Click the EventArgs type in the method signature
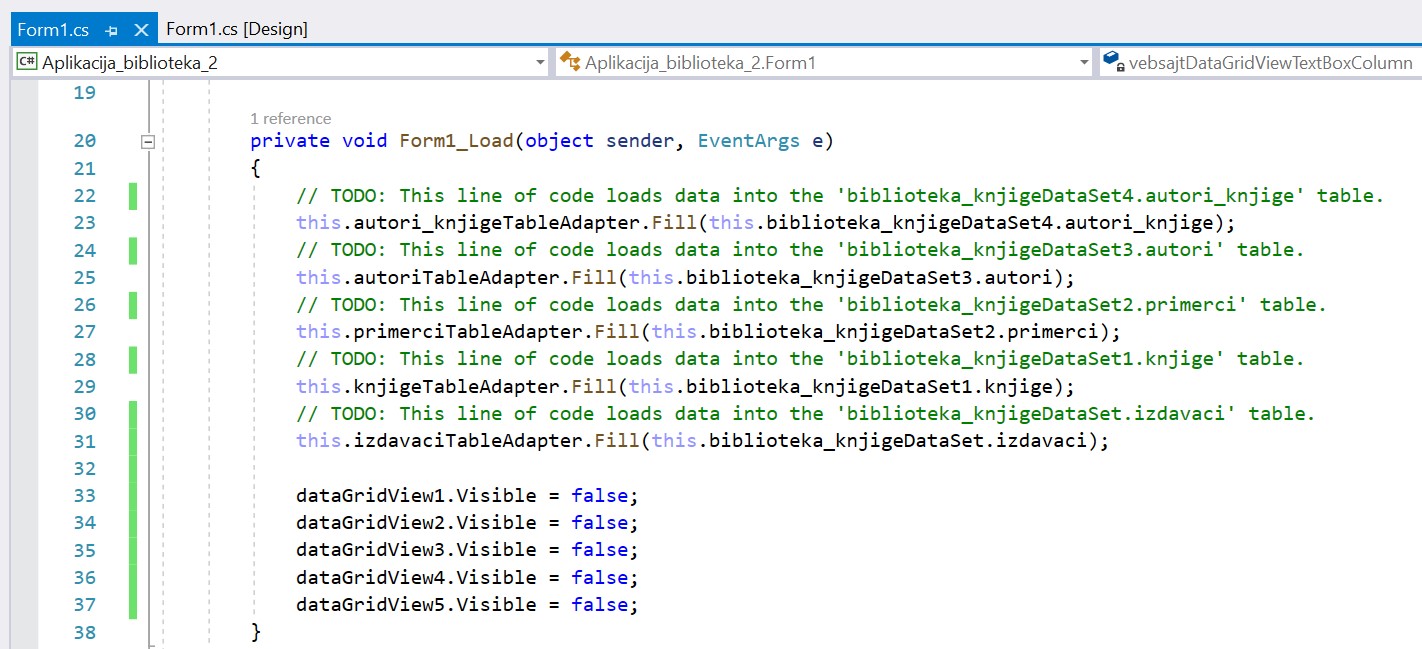The image size is (1422, 649). coord(748,141)
